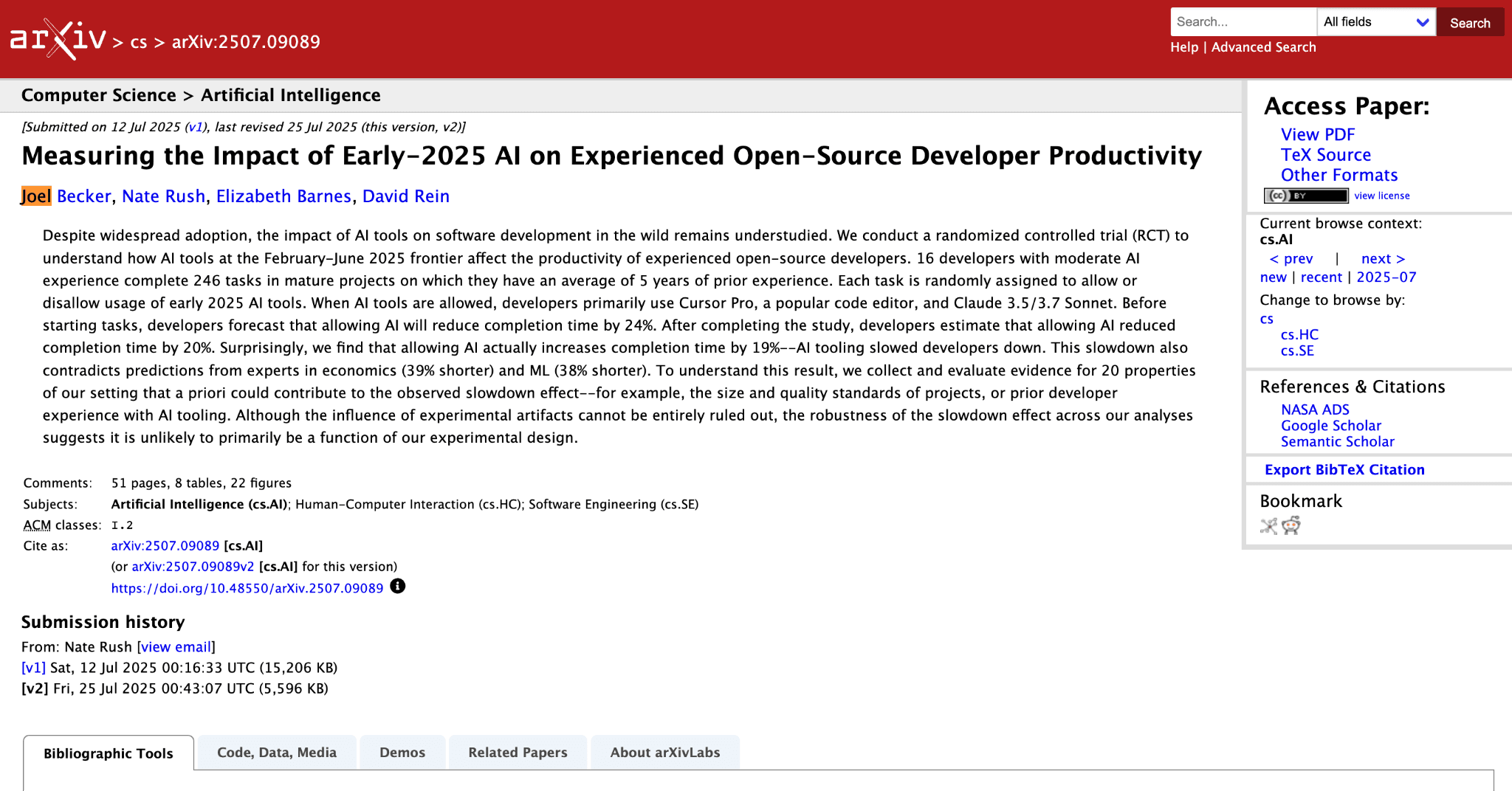Open Advanced Search from the header
The height and width of the screenshot is (791, 1512).
(1263, 46)
